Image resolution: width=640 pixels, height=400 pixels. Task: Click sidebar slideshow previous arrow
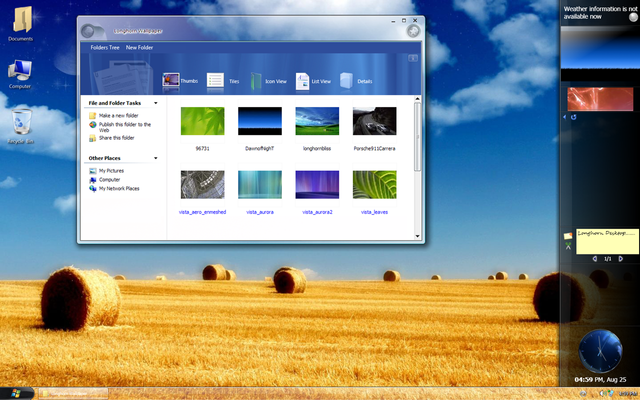pyautogui.click(x=565, y=117)
